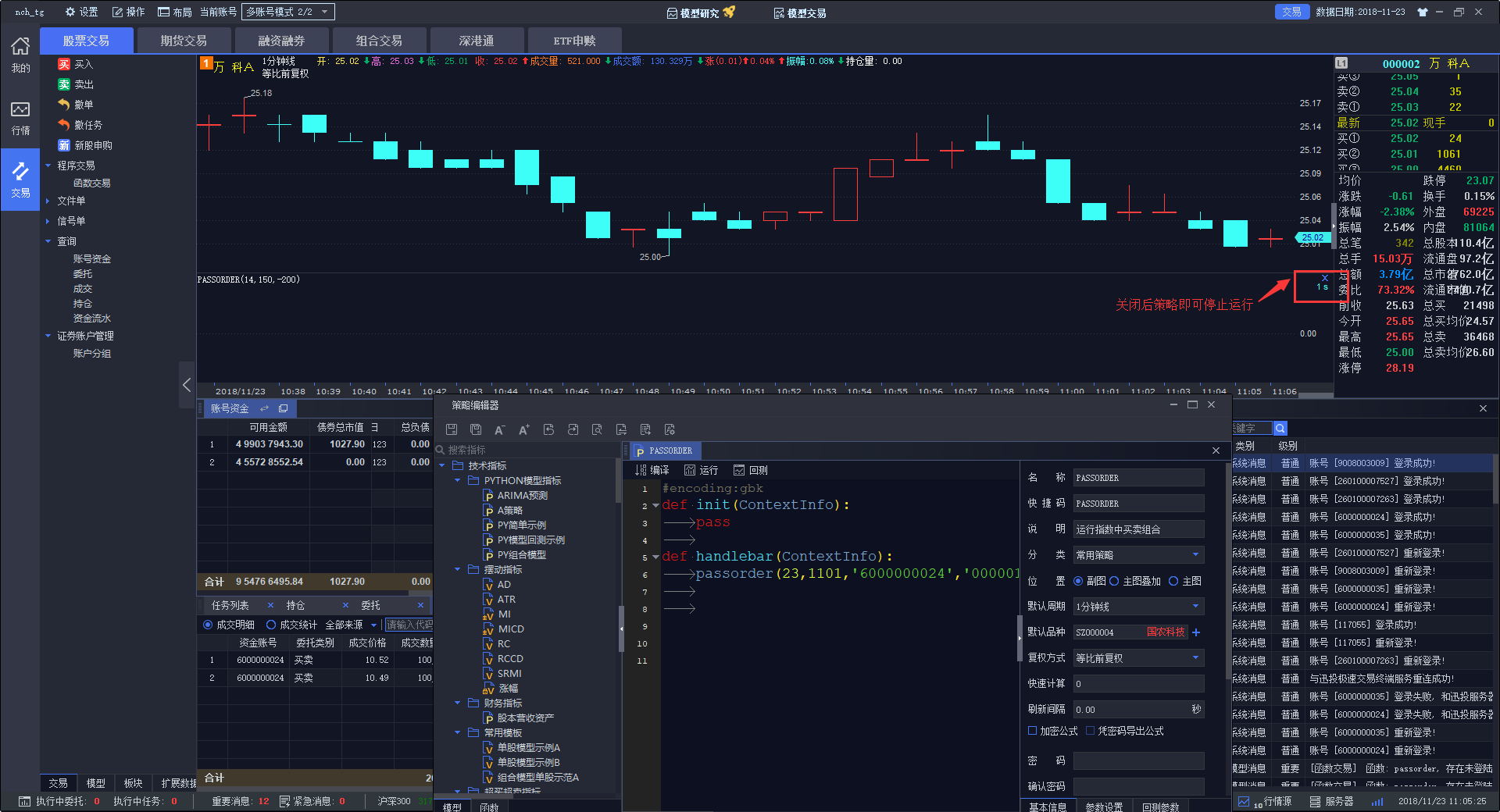Enable the 加密公式 checkbox
Image resolution: width=1500 pixels, height=812 pixels.
tap(1032, 731)
